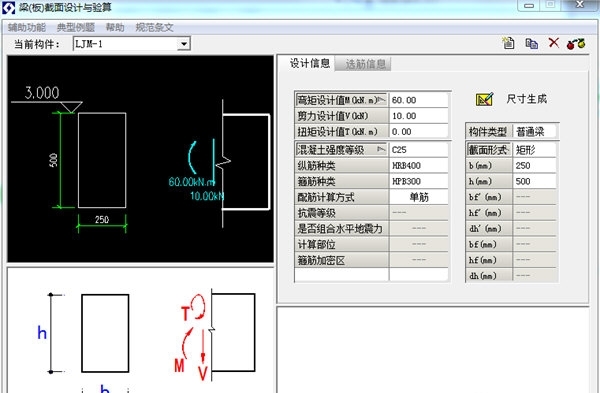The height and width of the screenshot is (393, 600).
Task: Click the 纵筋种类 label cell
Action: pos(342,165)
